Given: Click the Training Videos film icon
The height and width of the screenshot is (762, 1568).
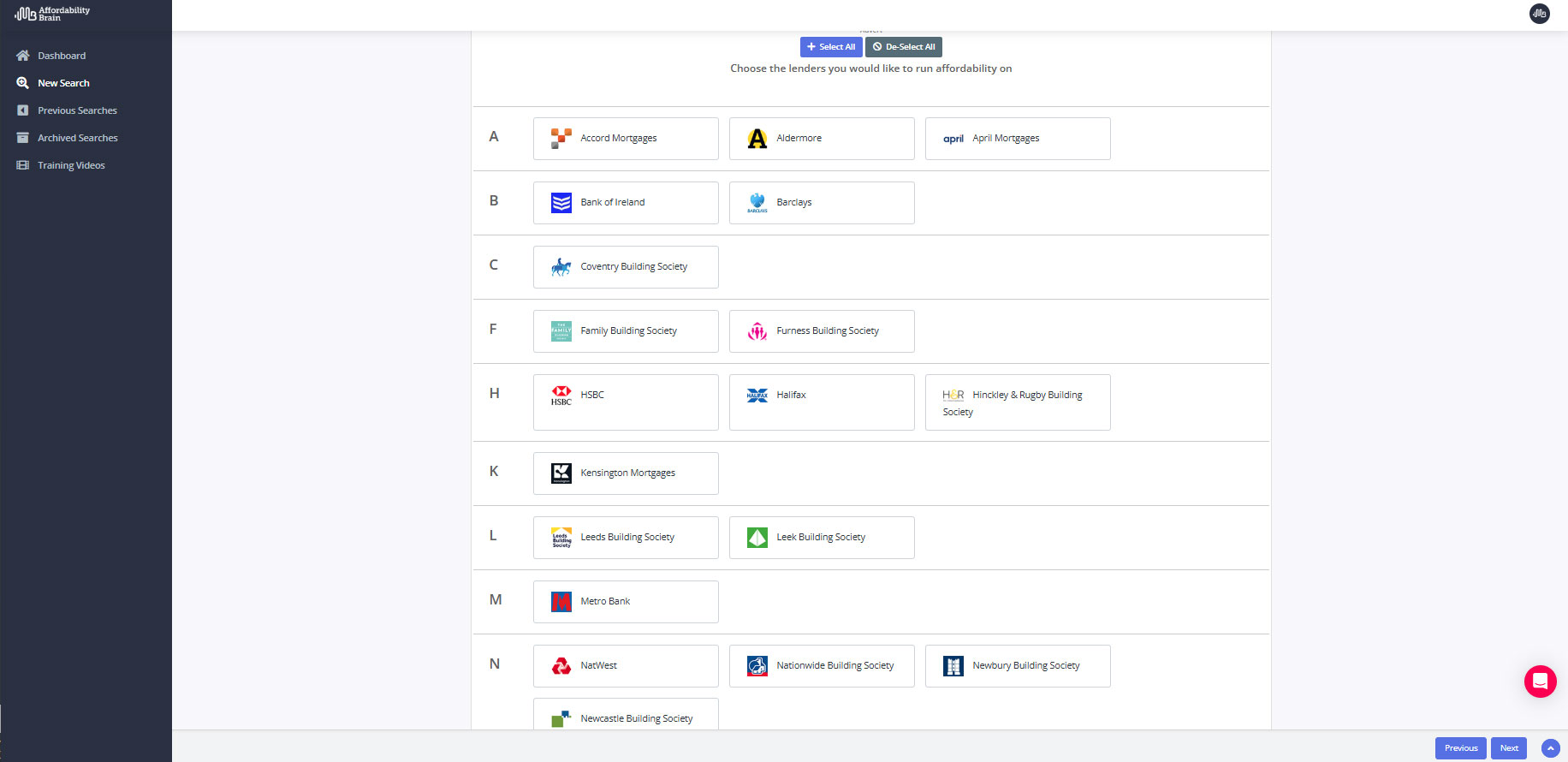Looking at the screenshot, I should 23,165.
